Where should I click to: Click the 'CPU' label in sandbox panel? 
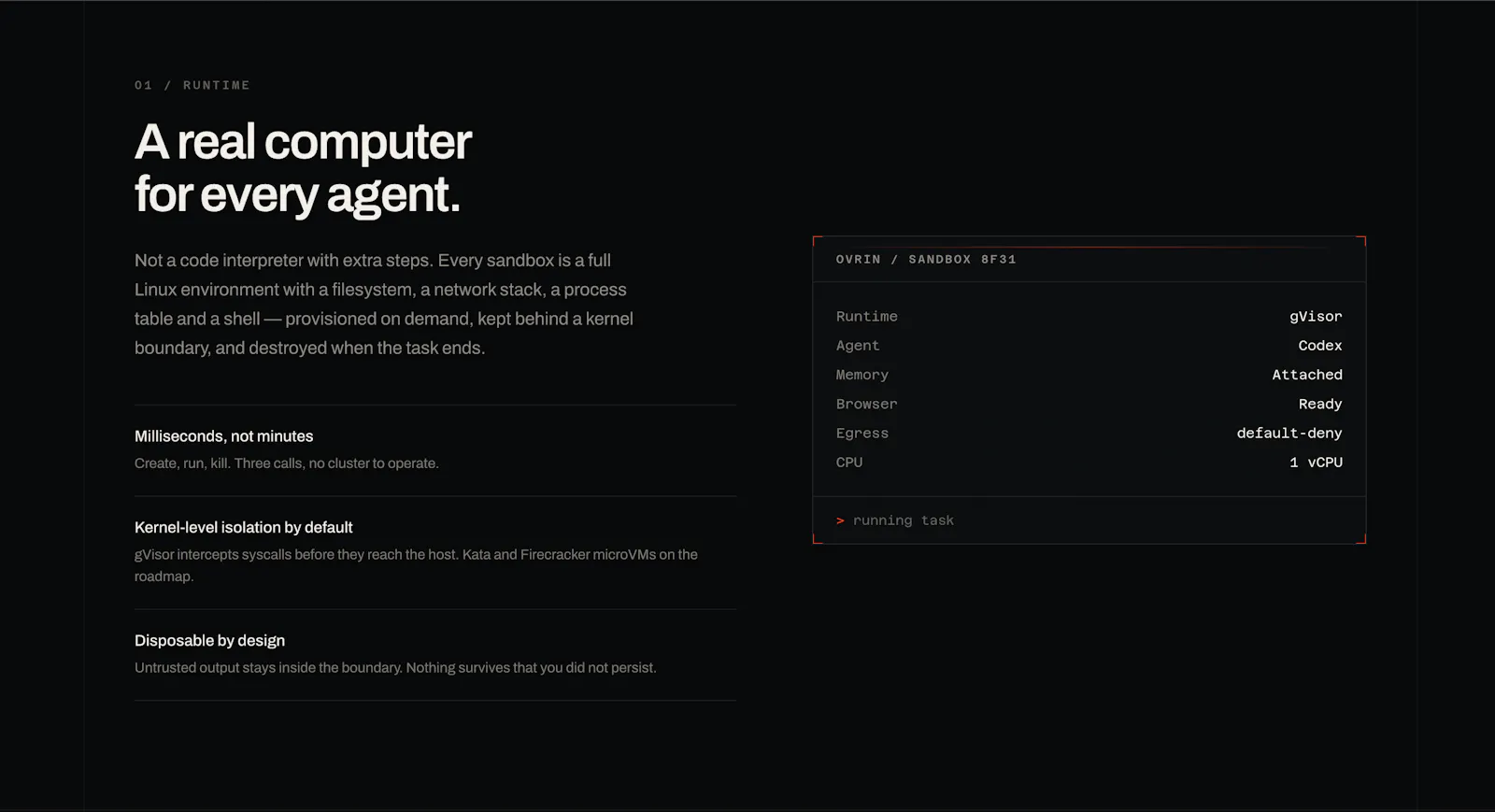(848, 463)
